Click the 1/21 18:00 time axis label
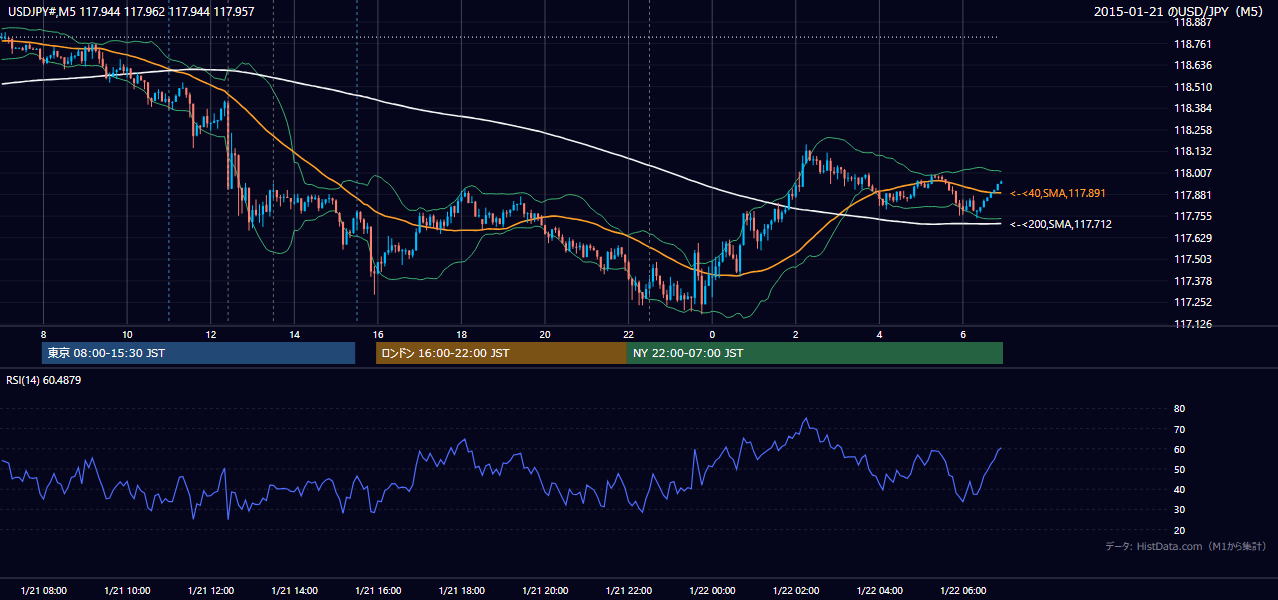Image resolution: width=1278 pixels, height=600 pixels. (461, 591)
